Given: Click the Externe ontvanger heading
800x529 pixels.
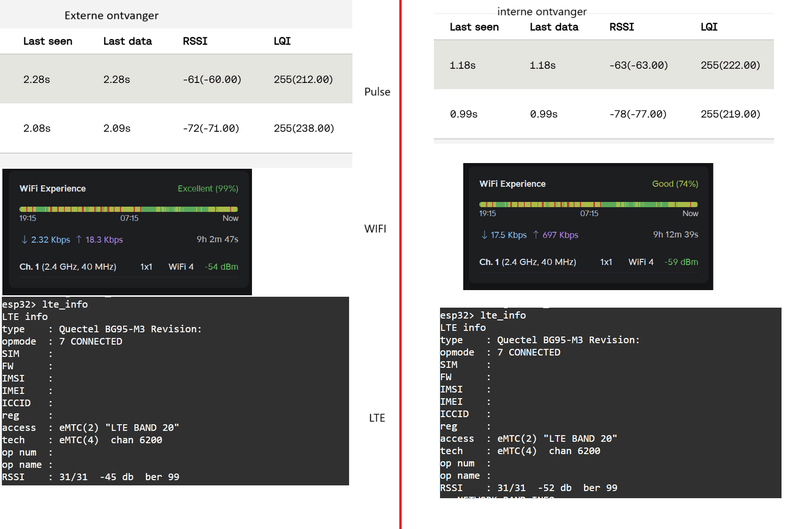Looking at the screenshot, I should 111,16.
